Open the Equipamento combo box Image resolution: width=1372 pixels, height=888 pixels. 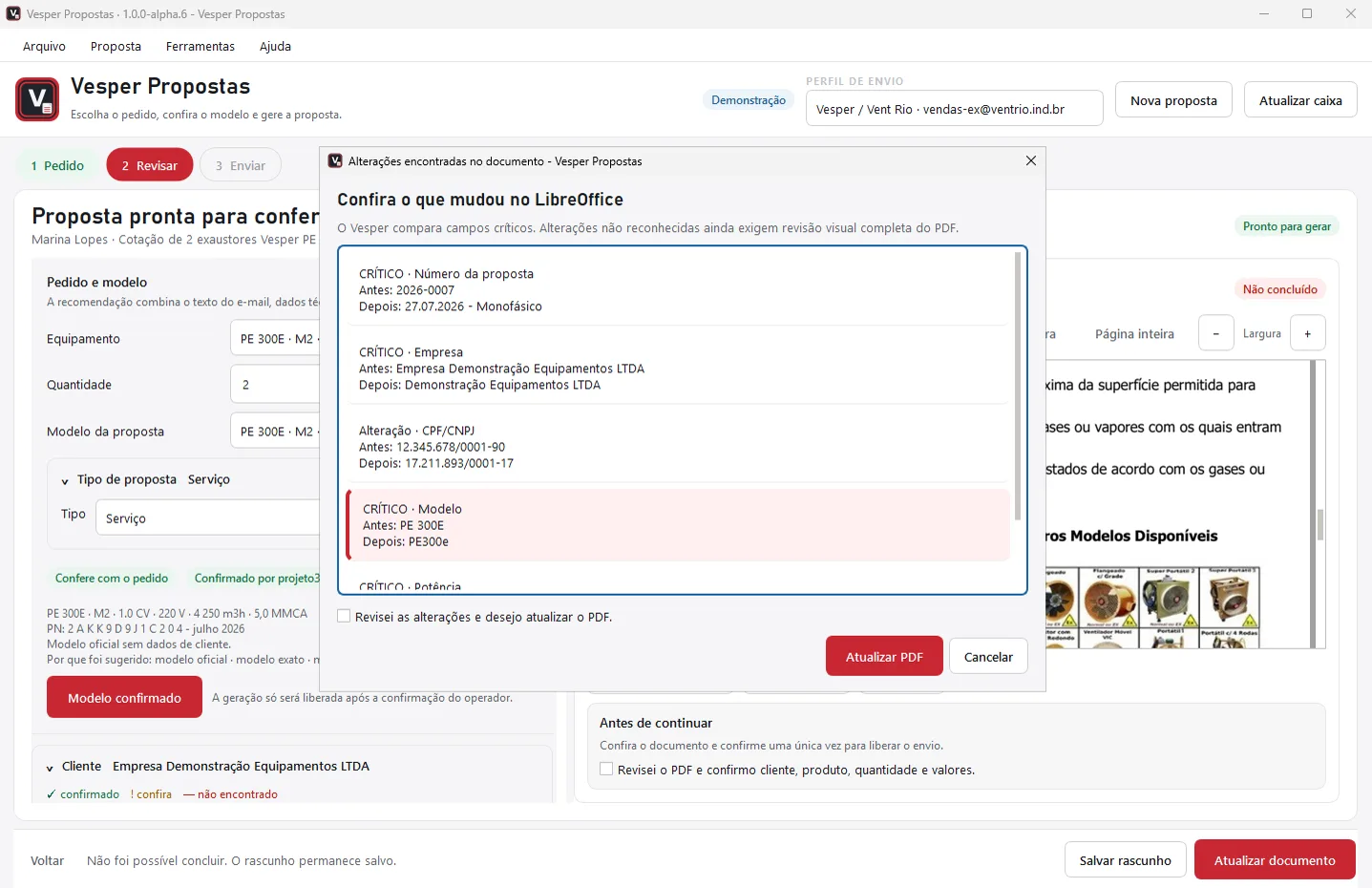(x=275, y=339)
